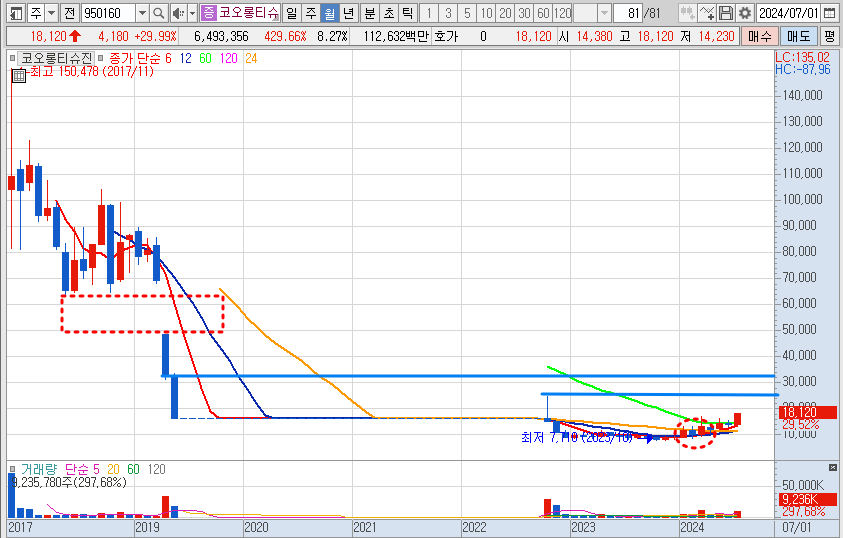Viewport: 843px width, 538px height.
Task: Open chart settings gear icon
Action: [x=745, y=13]
